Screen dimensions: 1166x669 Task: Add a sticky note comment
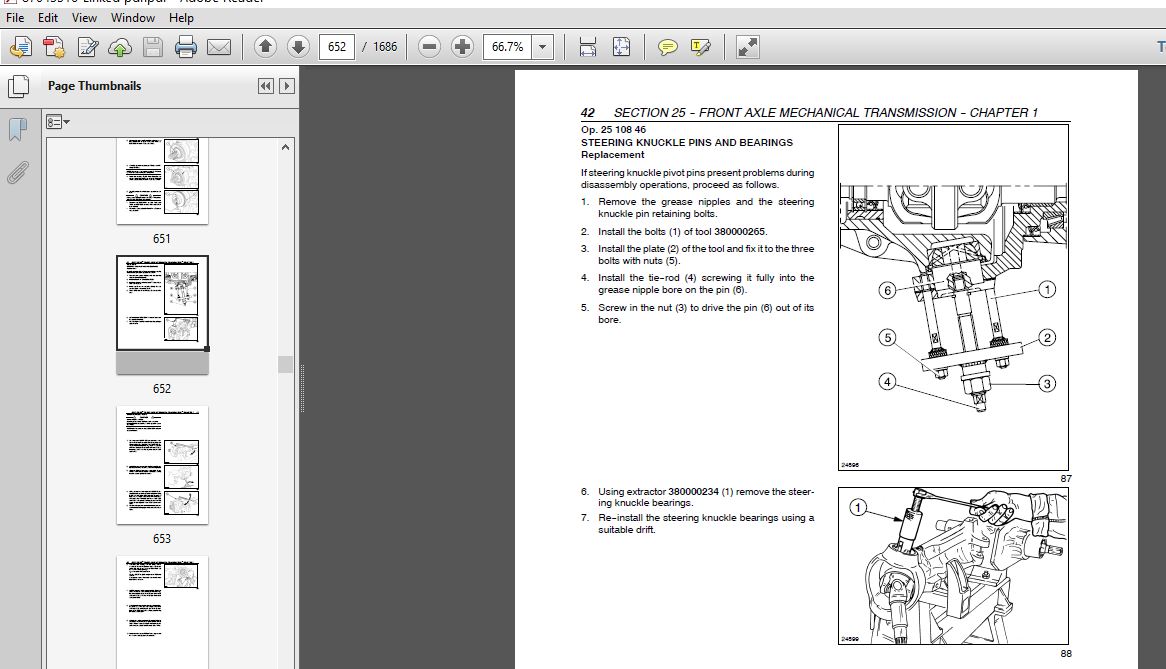(x=668, y=47)
